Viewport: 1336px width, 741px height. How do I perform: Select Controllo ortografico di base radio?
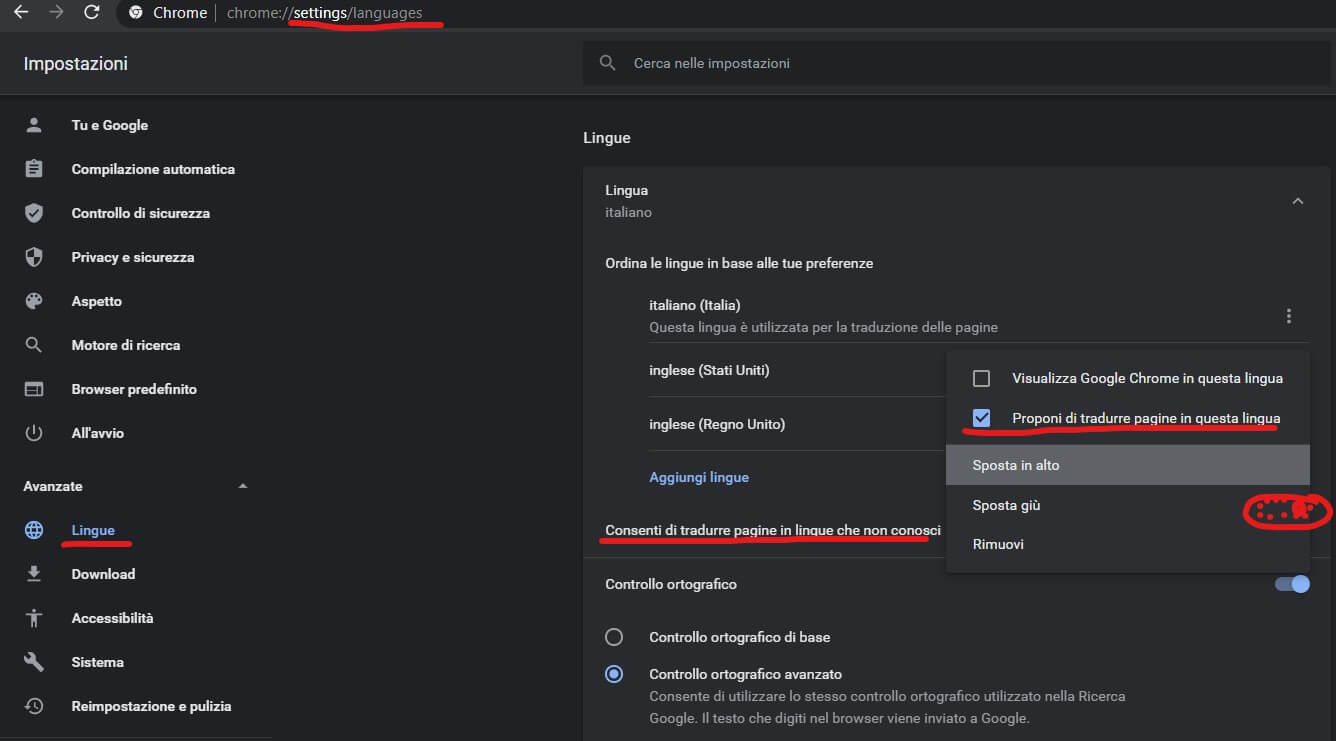click(x=614, y=637)
